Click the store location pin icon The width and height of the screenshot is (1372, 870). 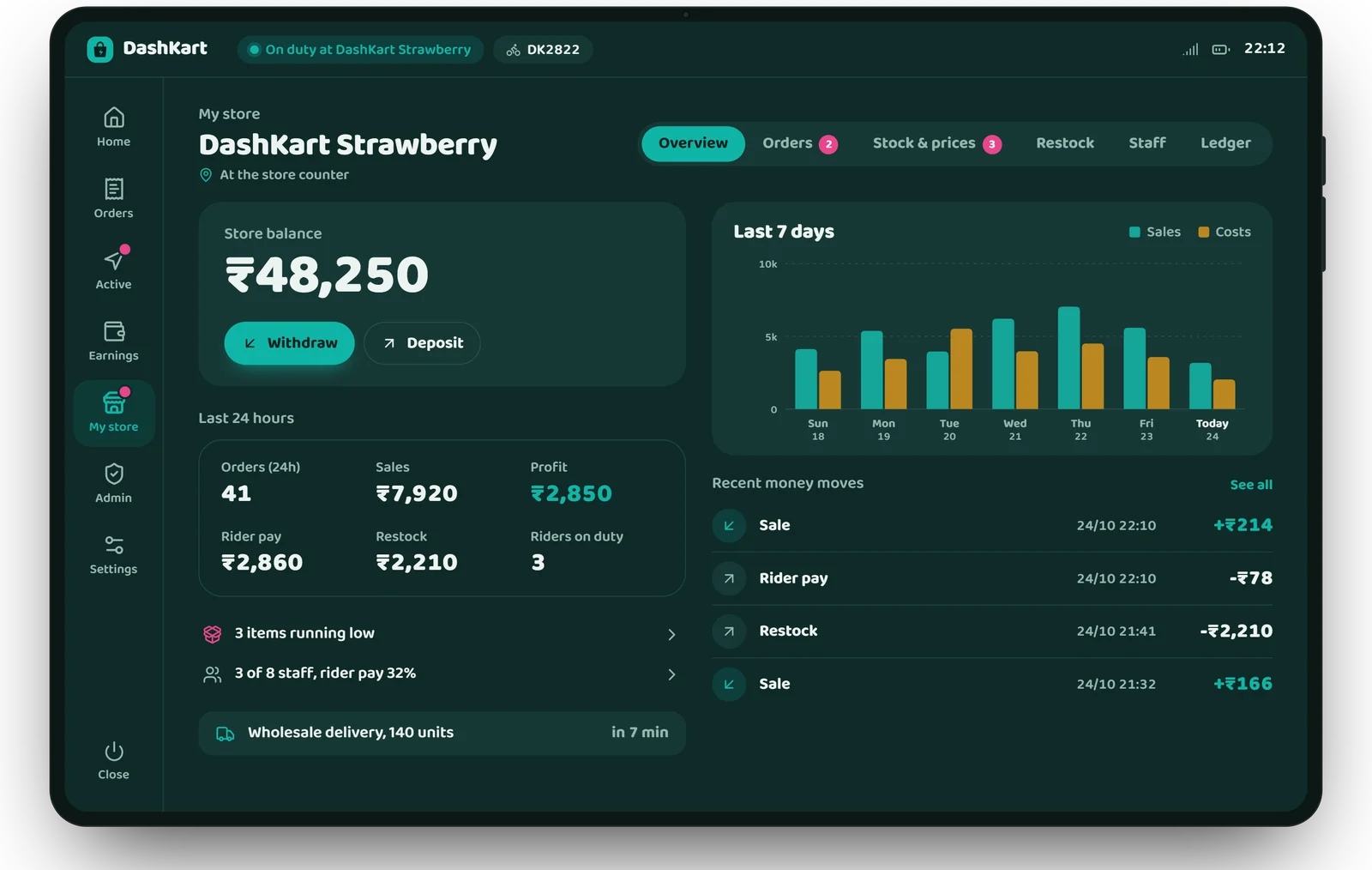pos(206,175)
